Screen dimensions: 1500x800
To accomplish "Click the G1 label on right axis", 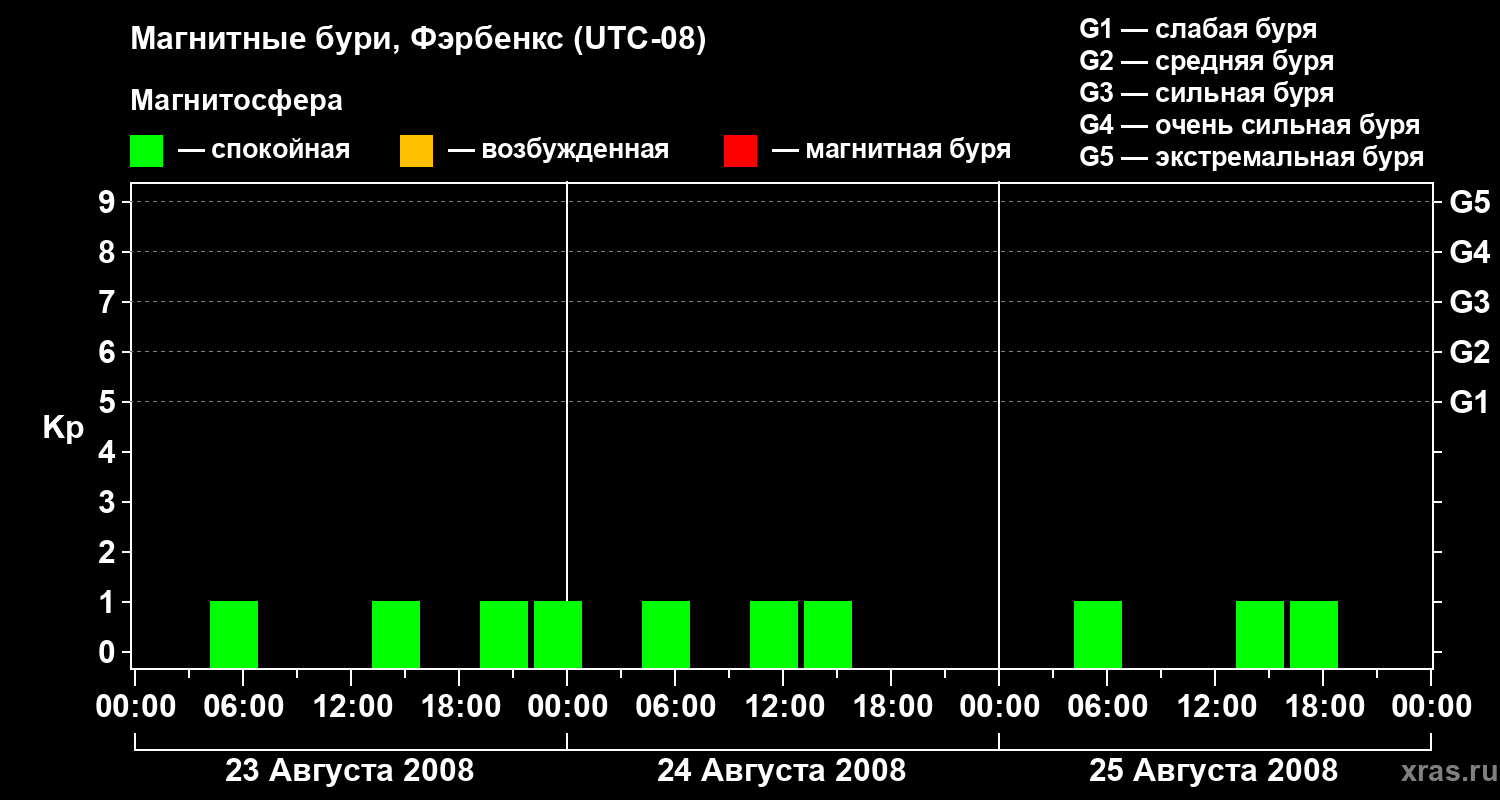I will (1470, 402).
